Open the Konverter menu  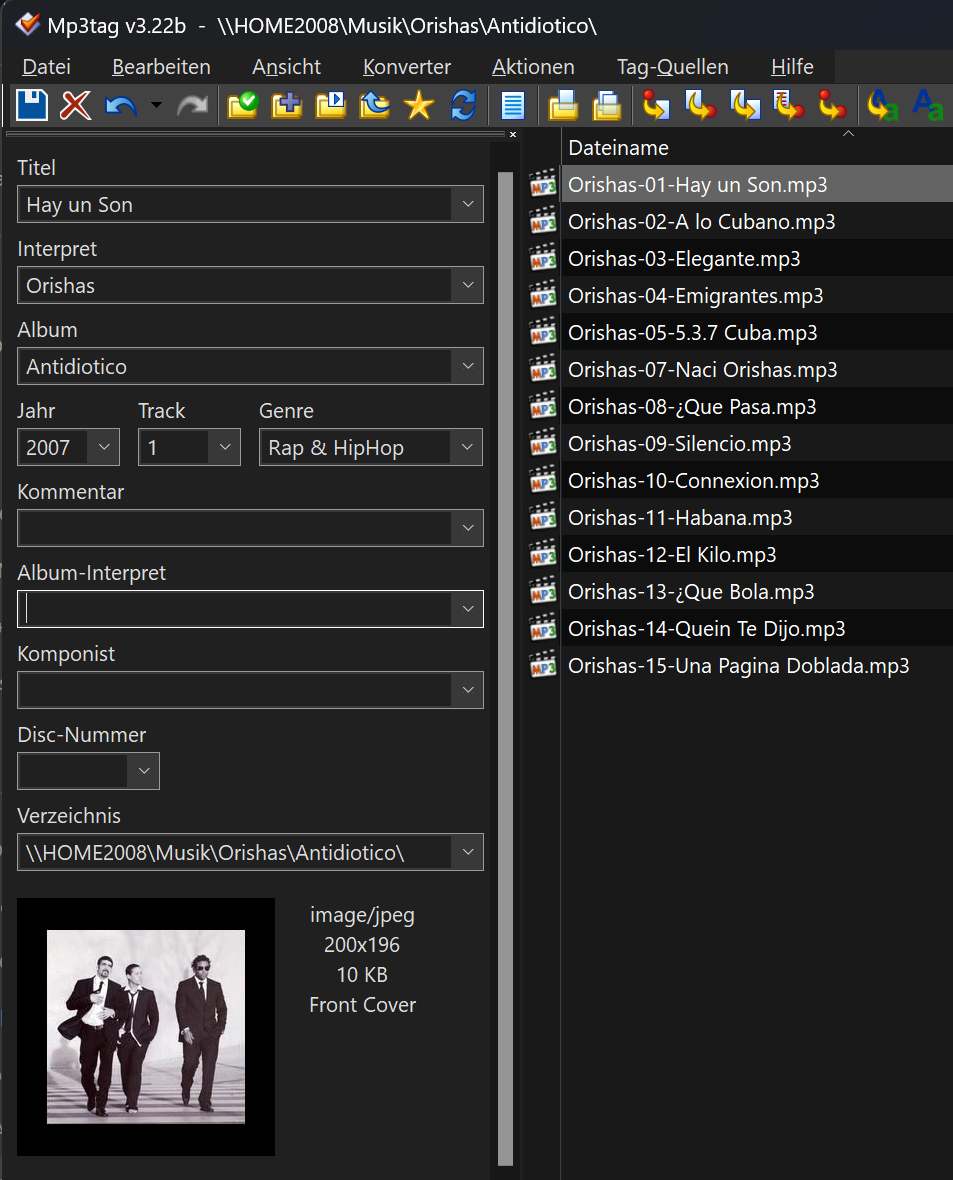406,67
